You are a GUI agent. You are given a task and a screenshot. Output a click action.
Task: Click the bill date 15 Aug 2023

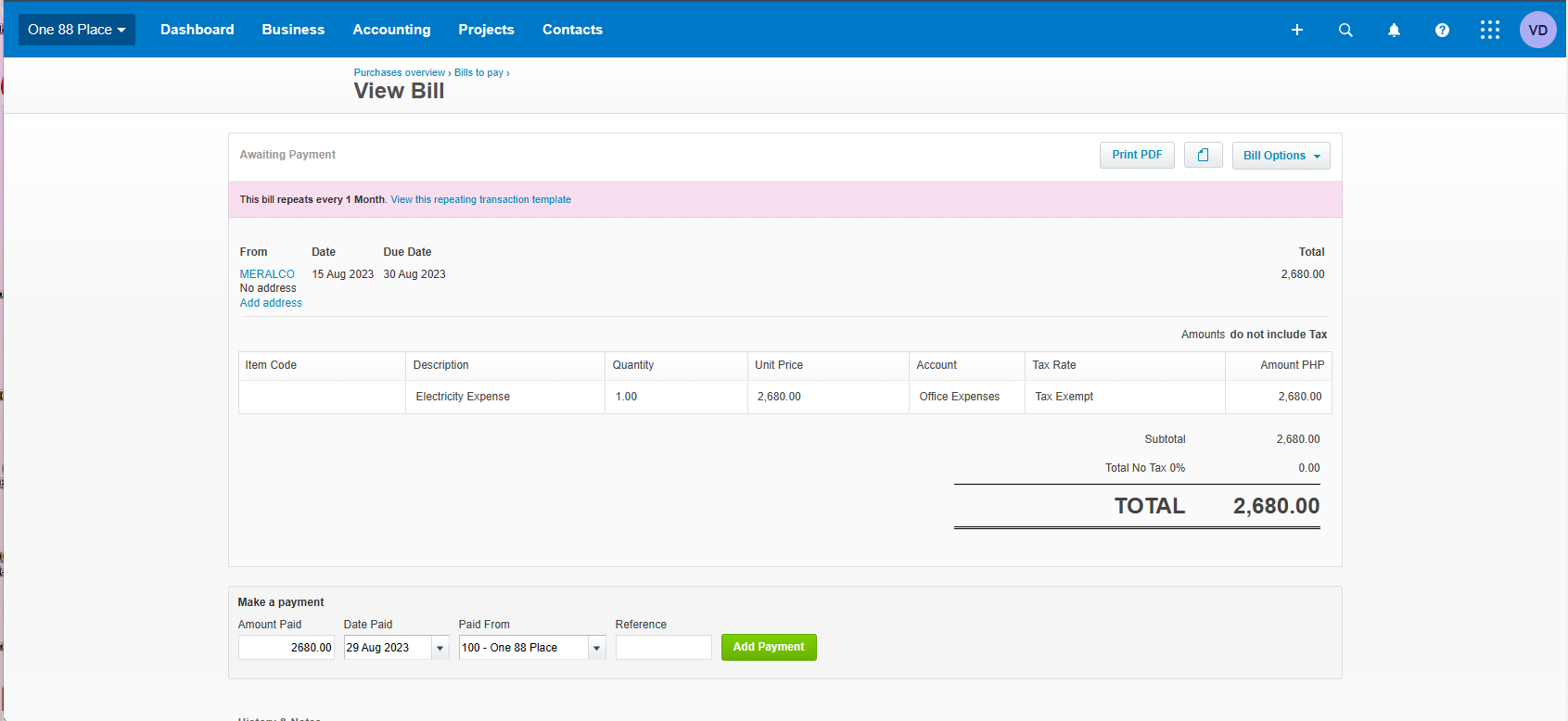343,274
